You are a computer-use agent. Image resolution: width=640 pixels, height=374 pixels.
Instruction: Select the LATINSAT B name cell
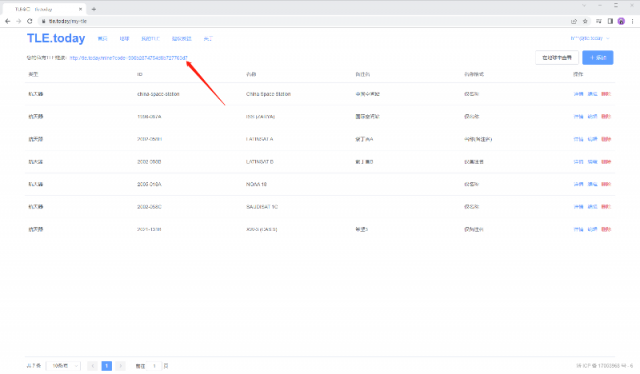coord(260,162)
